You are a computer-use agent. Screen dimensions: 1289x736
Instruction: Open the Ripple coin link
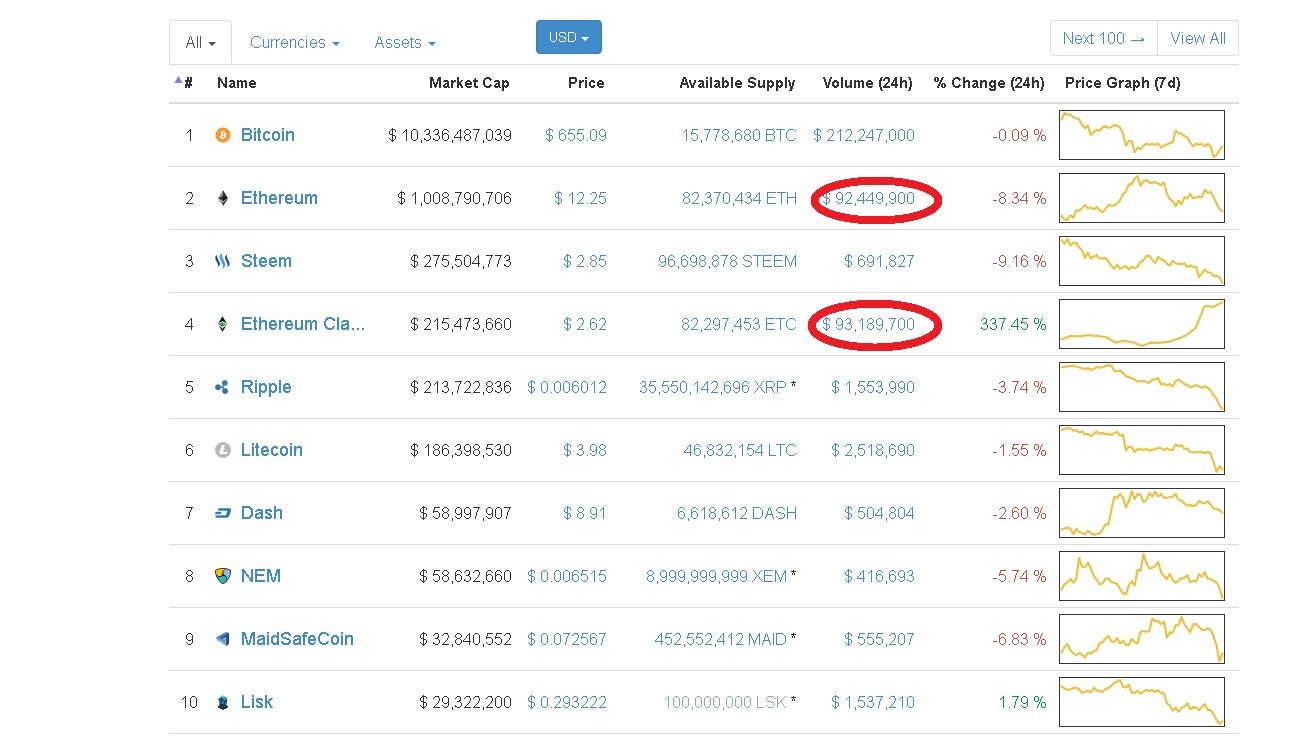266,387
